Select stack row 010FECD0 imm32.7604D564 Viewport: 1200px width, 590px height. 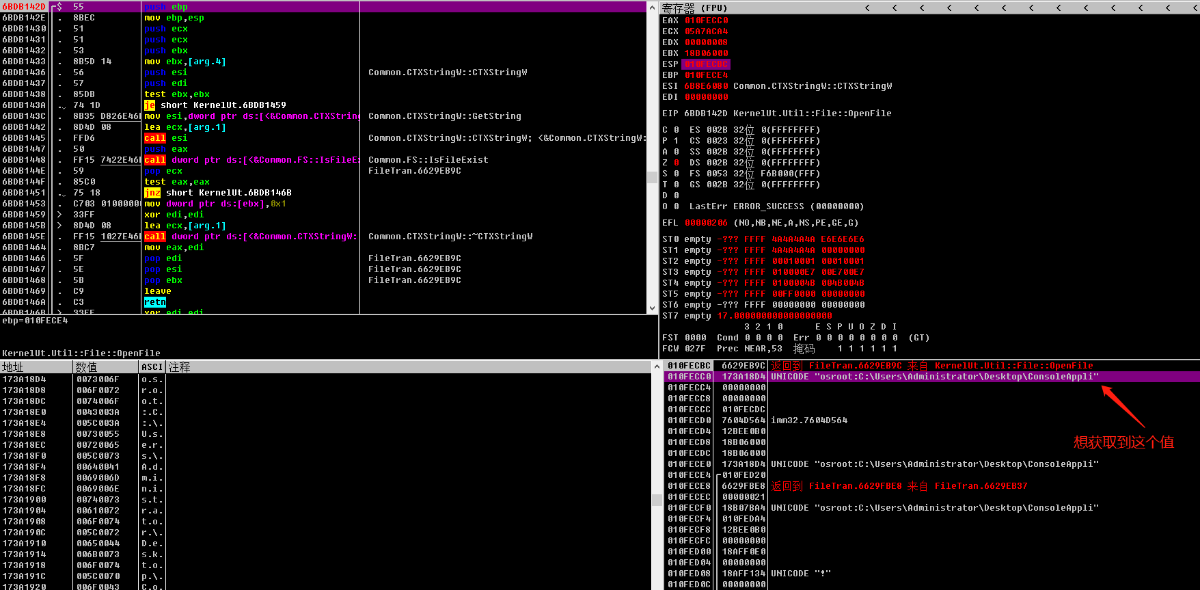click(930, 422)
